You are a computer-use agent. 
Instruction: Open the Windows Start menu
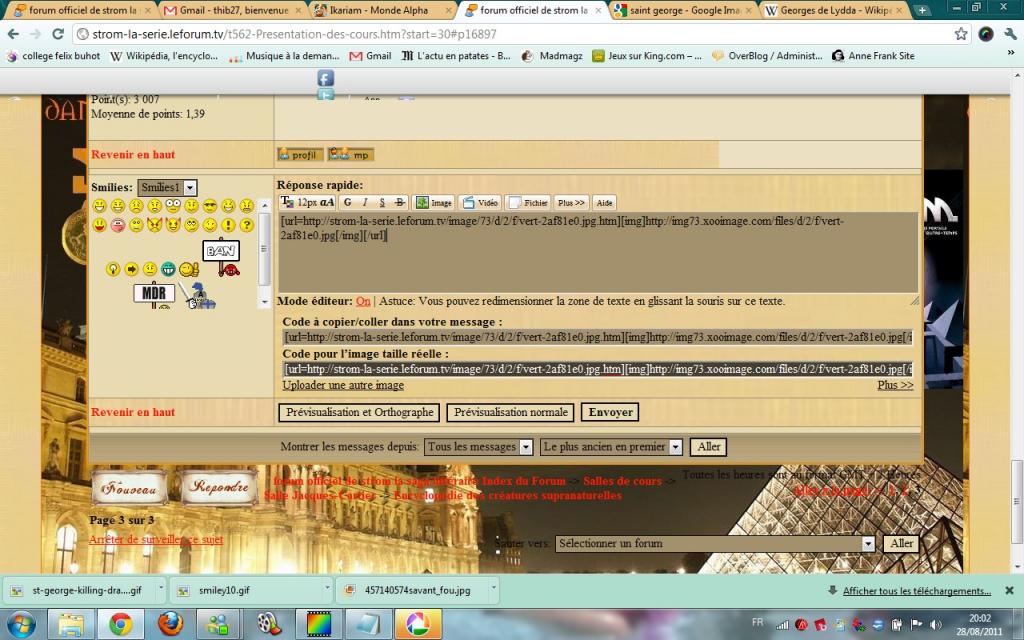(21, 624)
